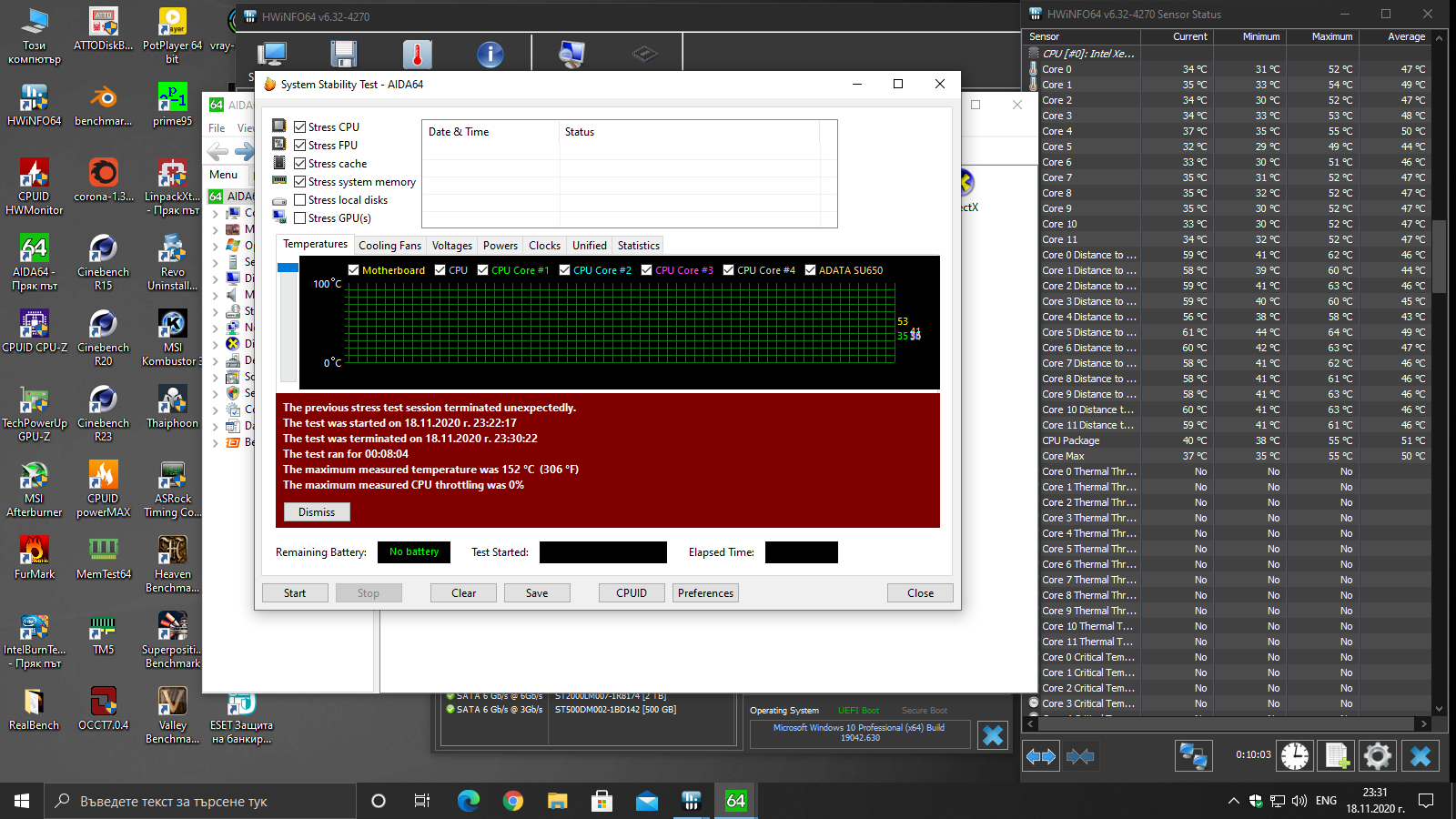This screenshot has width=1456, height=819.
Task: Click the Save button in stability test
Action: (x=537, y=593)
